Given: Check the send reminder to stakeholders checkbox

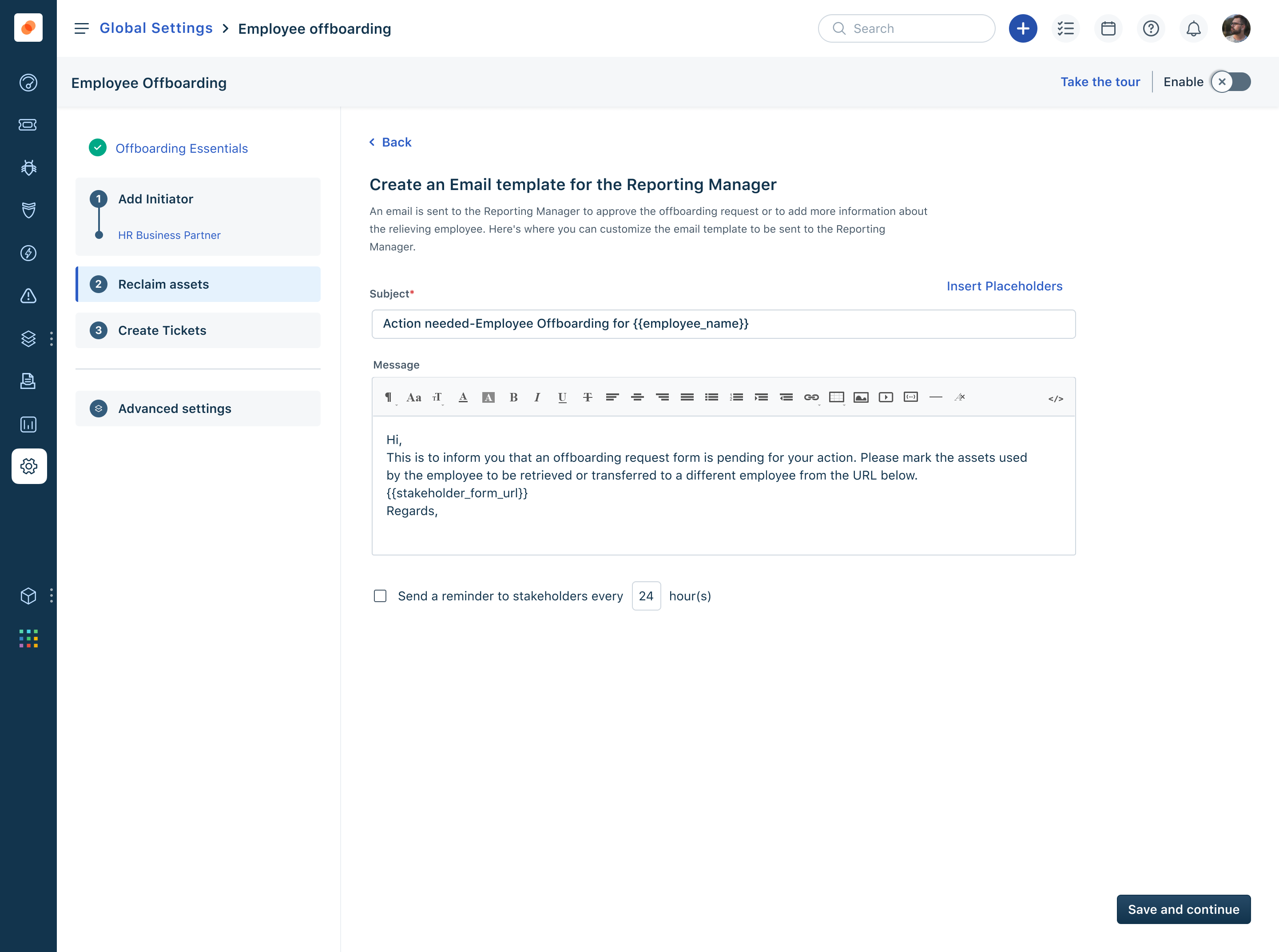Looking at the screenshot, I should coord(380,596).
